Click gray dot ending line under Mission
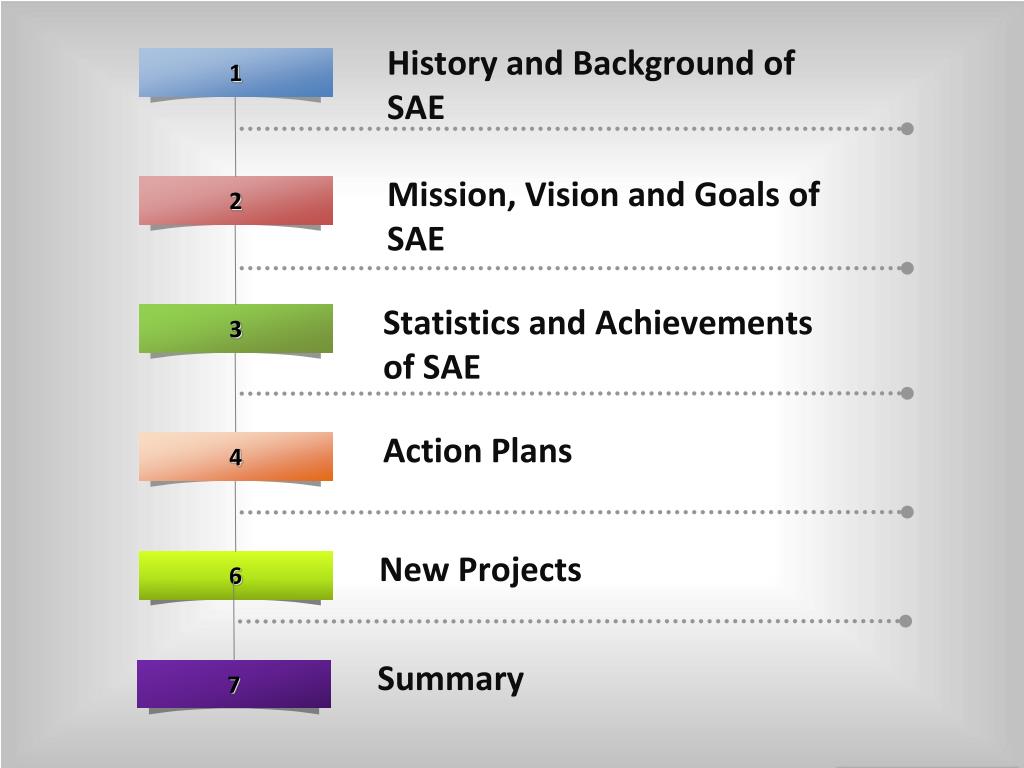Screen dimensions: 1024x768 906,268
